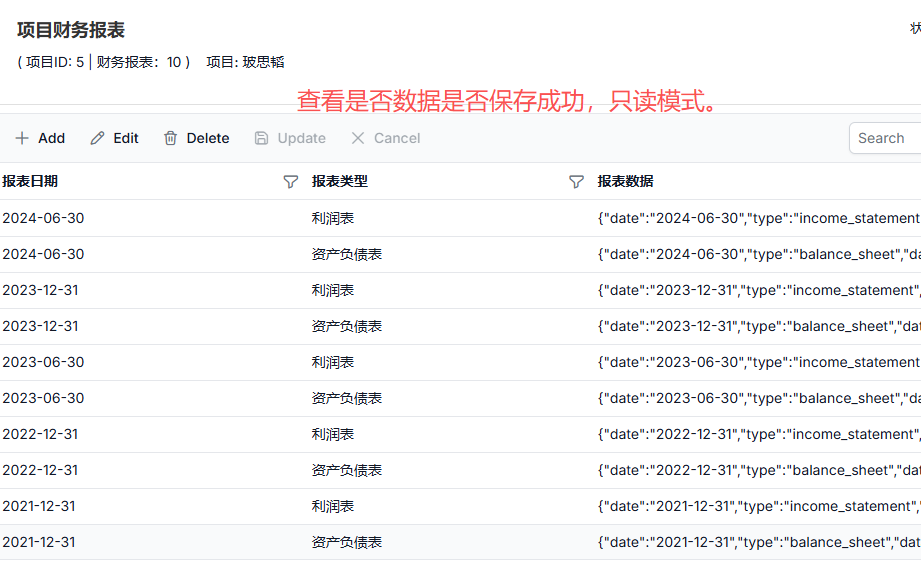Click the trash icon beside Delete
Viewport: 921px width, 564px height.
pos(170,138)
